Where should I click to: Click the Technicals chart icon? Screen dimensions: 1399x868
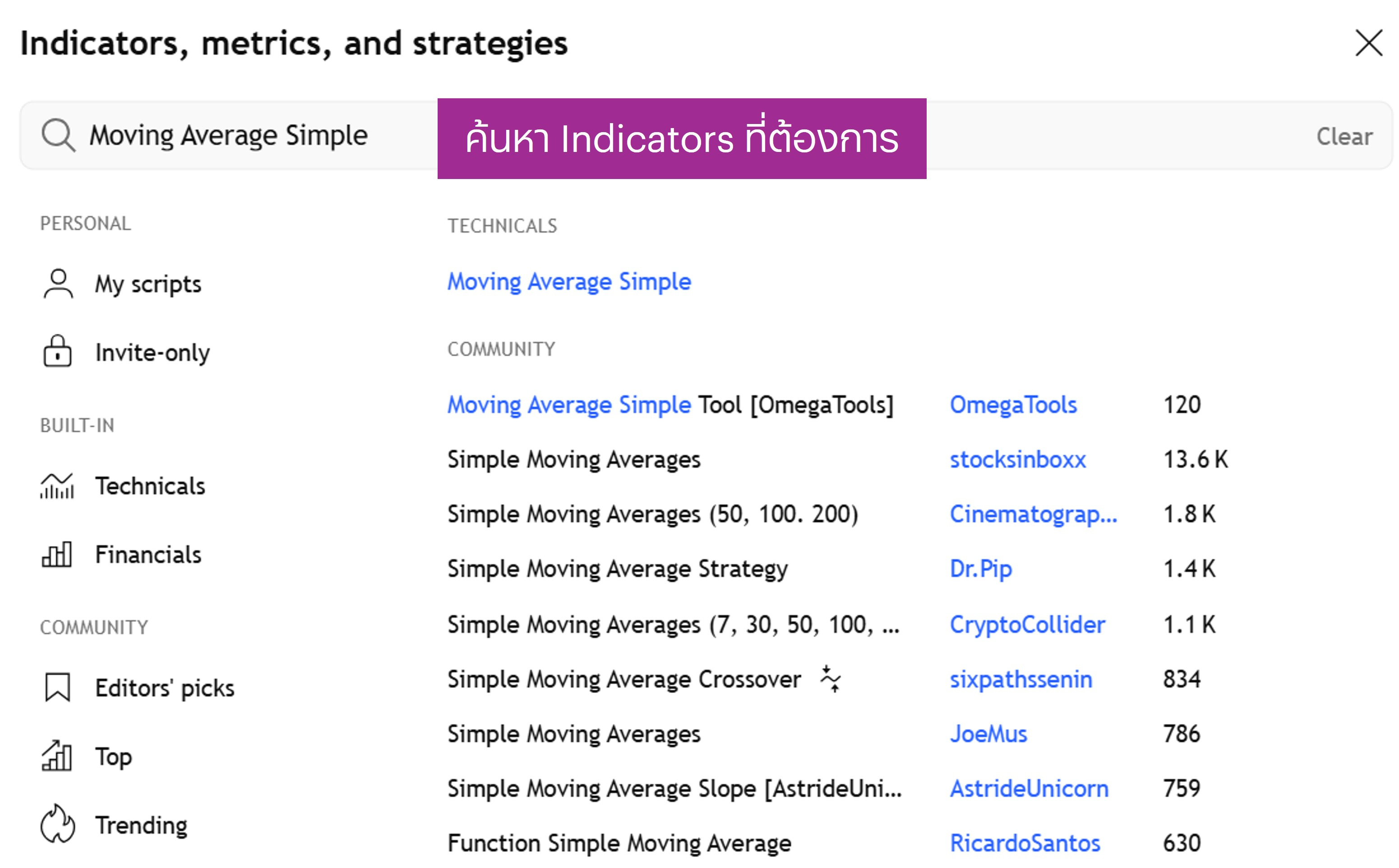[x=57, y=486]
